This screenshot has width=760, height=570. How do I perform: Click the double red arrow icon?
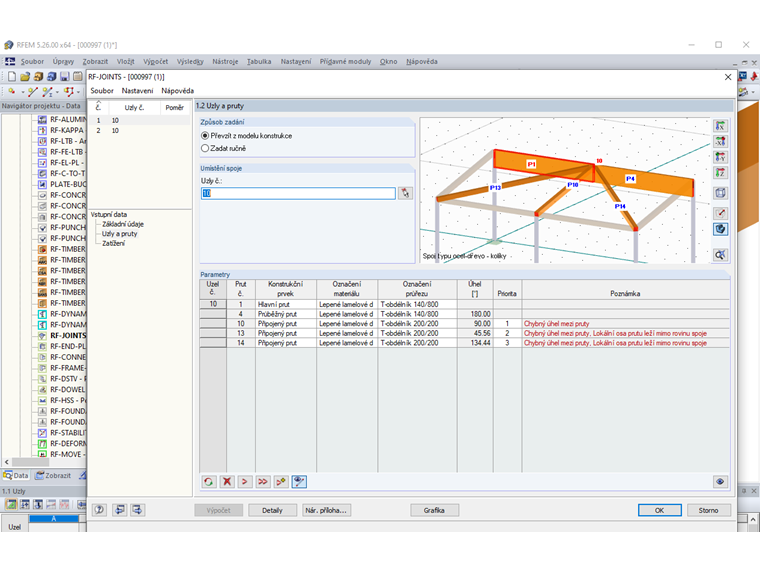(x=263, y=482)
